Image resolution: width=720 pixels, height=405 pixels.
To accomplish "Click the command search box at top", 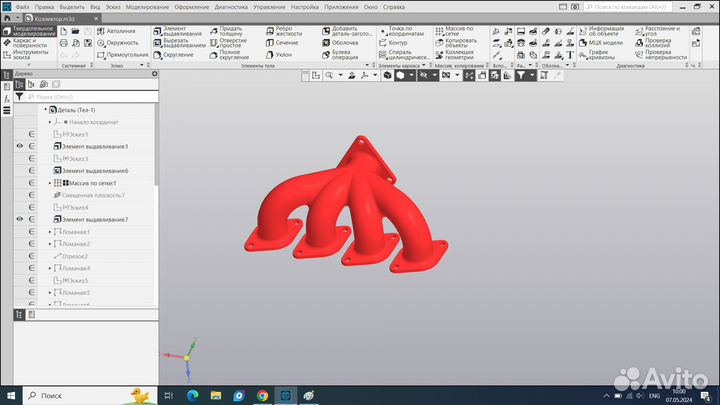I will [x=628, y=7].
